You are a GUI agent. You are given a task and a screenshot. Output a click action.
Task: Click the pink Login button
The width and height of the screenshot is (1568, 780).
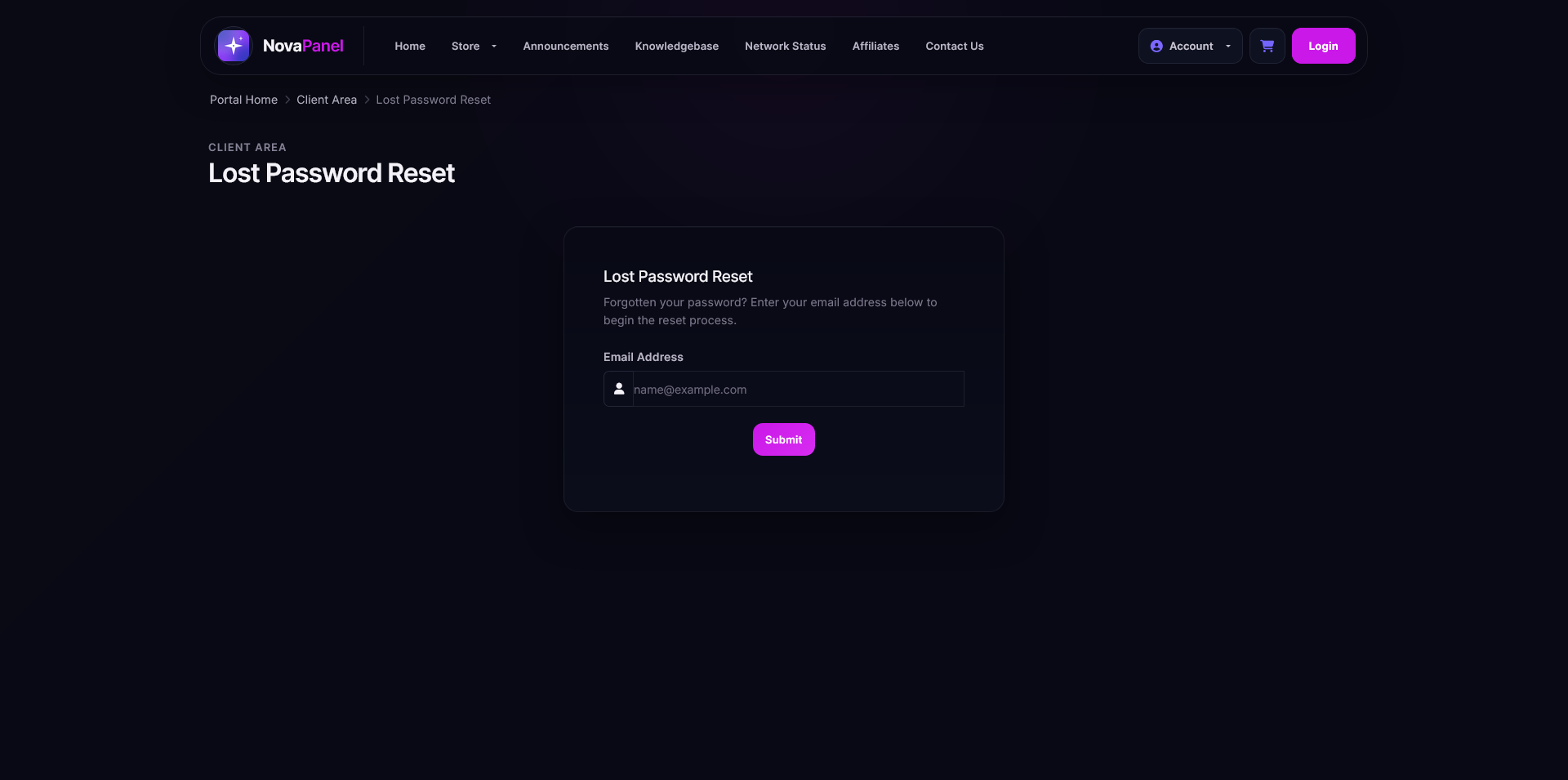1323,46
